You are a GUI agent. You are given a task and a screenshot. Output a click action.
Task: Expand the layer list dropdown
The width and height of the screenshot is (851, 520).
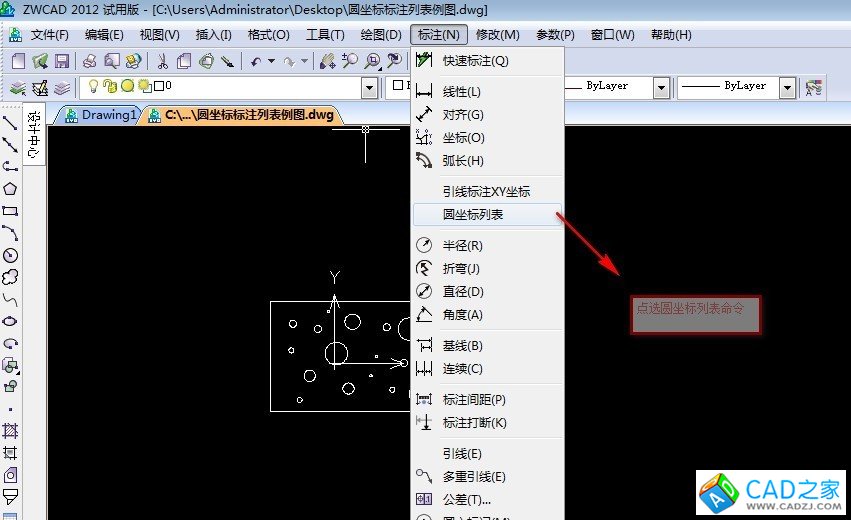[x=370, y=87]
